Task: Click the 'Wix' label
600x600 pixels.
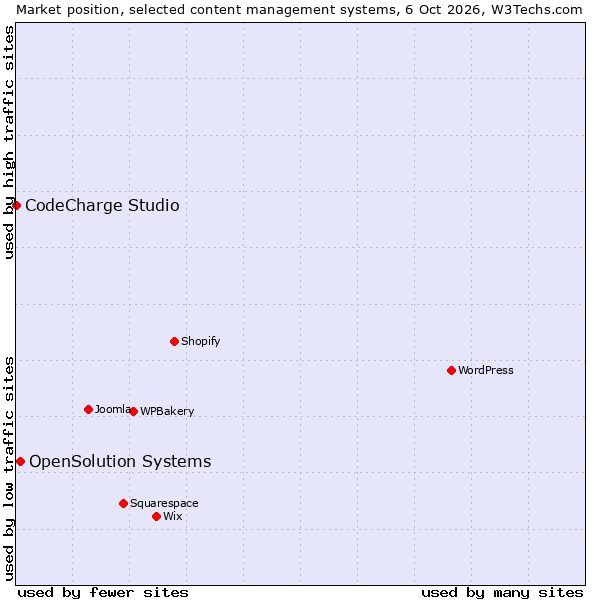Action: 173,516
